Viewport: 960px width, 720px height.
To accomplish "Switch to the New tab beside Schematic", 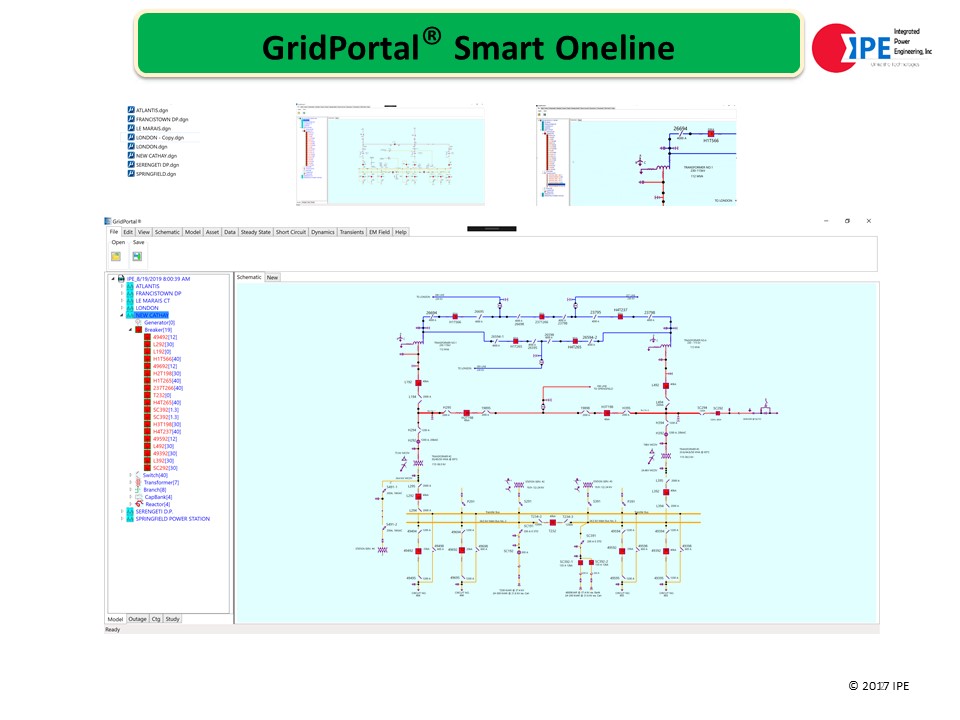I will [272, 277].
